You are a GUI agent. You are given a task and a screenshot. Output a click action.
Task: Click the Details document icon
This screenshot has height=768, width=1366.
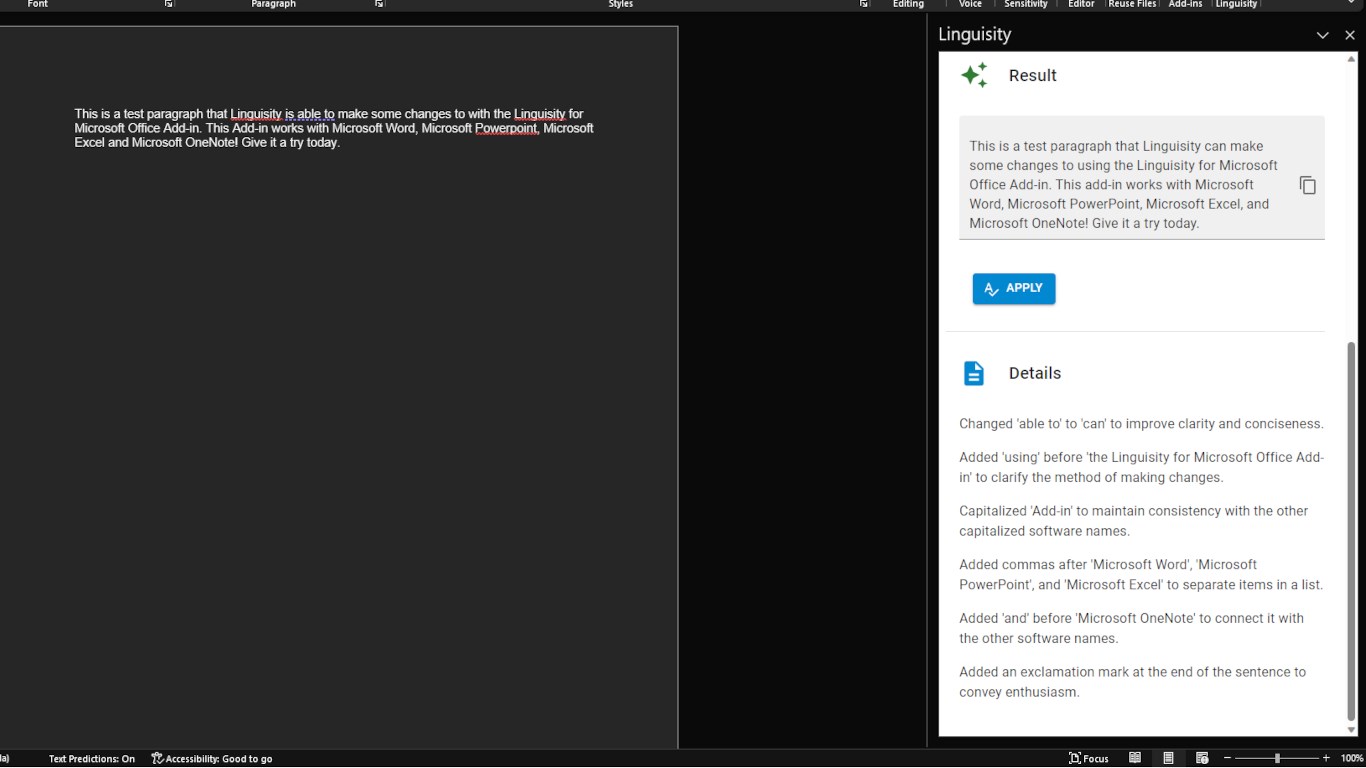[973, 373]
